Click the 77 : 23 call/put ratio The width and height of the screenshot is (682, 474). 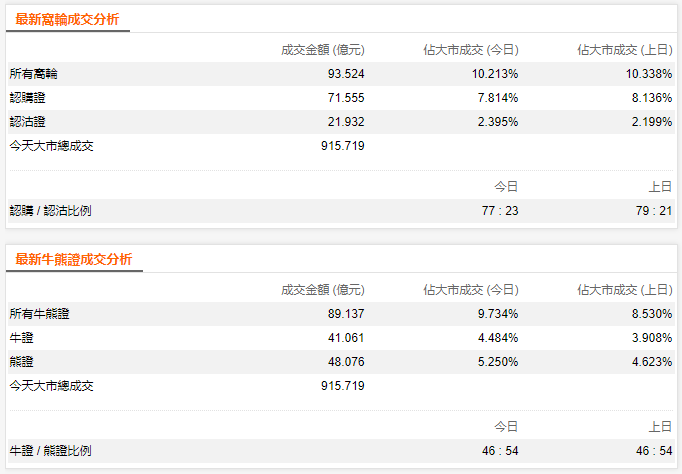(x=498, y=211)
